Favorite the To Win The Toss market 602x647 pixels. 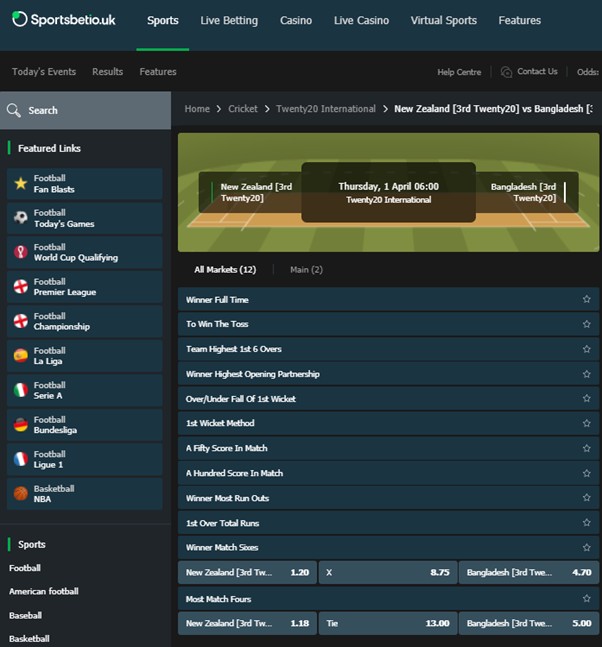(x=586, y=324)
